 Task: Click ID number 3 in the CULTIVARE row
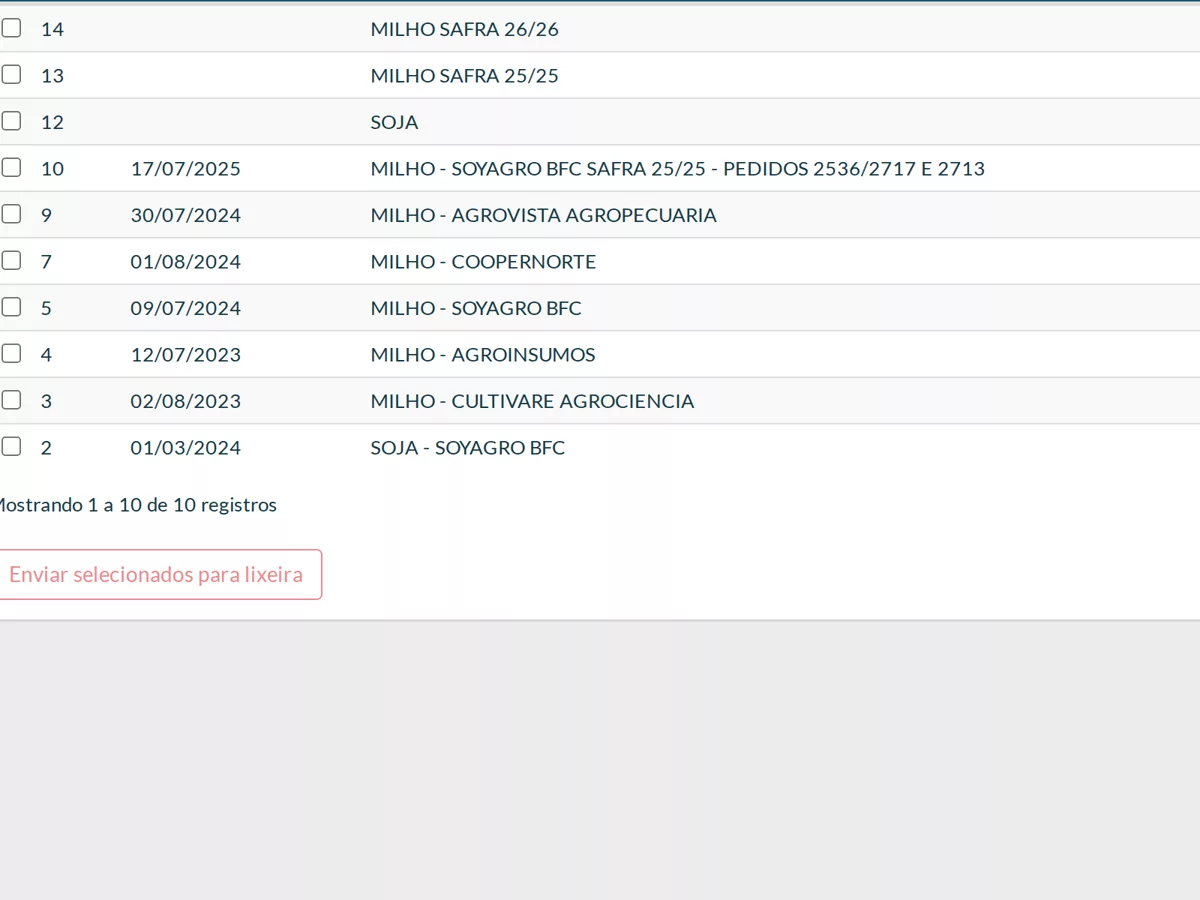pyautogui.click(x=46, y=401)
